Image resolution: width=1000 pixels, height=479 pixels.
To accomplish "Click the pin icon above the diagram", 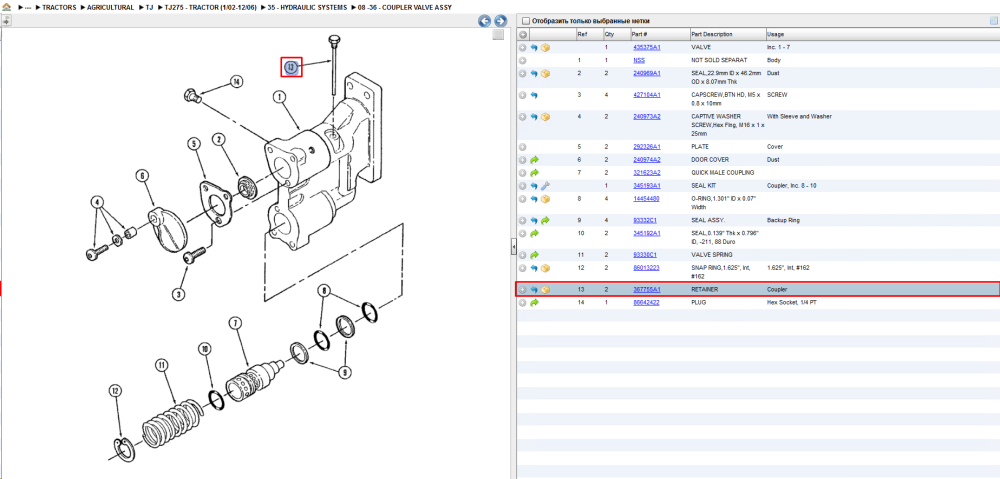I will tap(6, 20).
